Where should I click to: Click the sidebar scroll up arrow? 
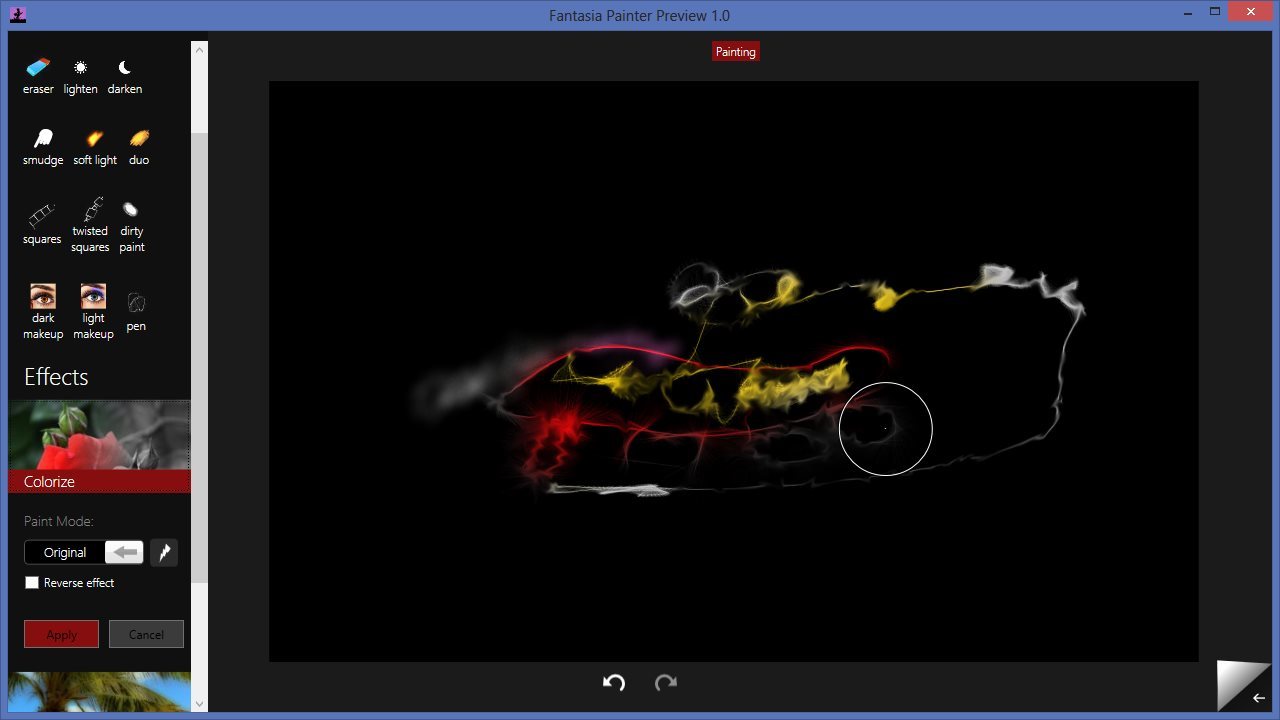click(199, 49)
